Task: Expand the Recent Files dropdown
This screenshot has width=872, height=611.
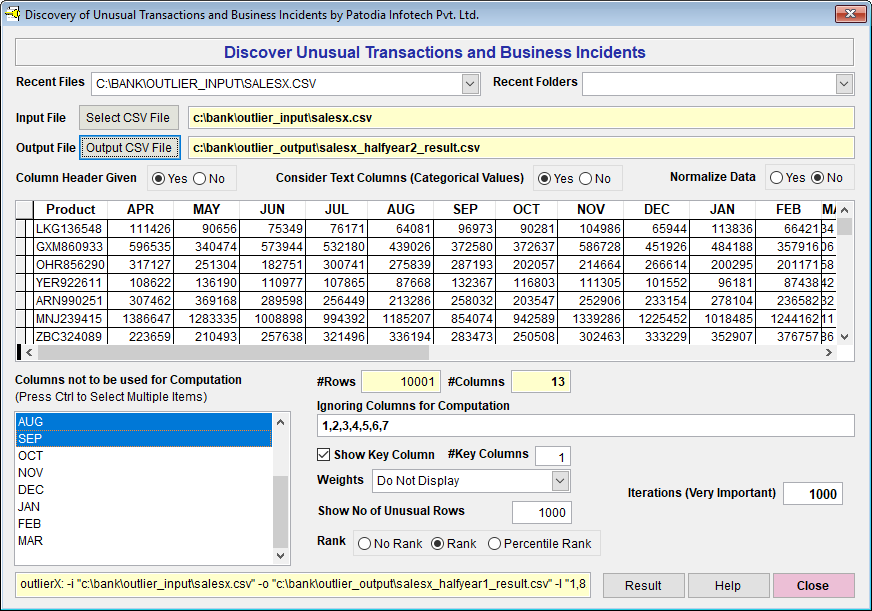Action: (x=471, y=84)
